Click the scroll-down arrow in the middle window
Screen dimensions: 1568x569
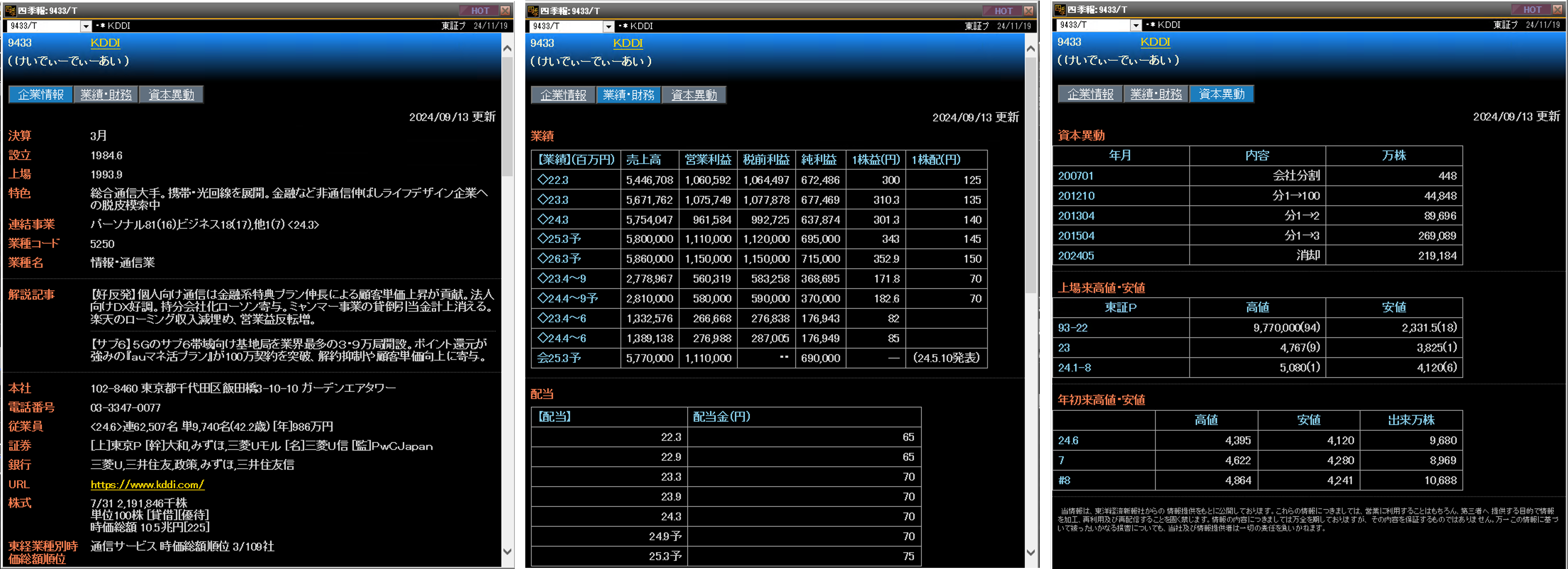[x=1030, y=553]
